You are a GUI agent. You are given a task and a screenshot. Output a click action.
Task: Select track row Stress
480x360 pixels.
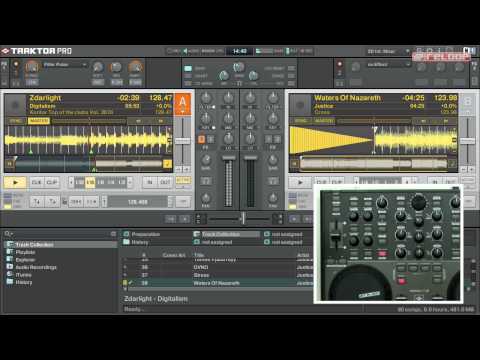pos(217,275)
